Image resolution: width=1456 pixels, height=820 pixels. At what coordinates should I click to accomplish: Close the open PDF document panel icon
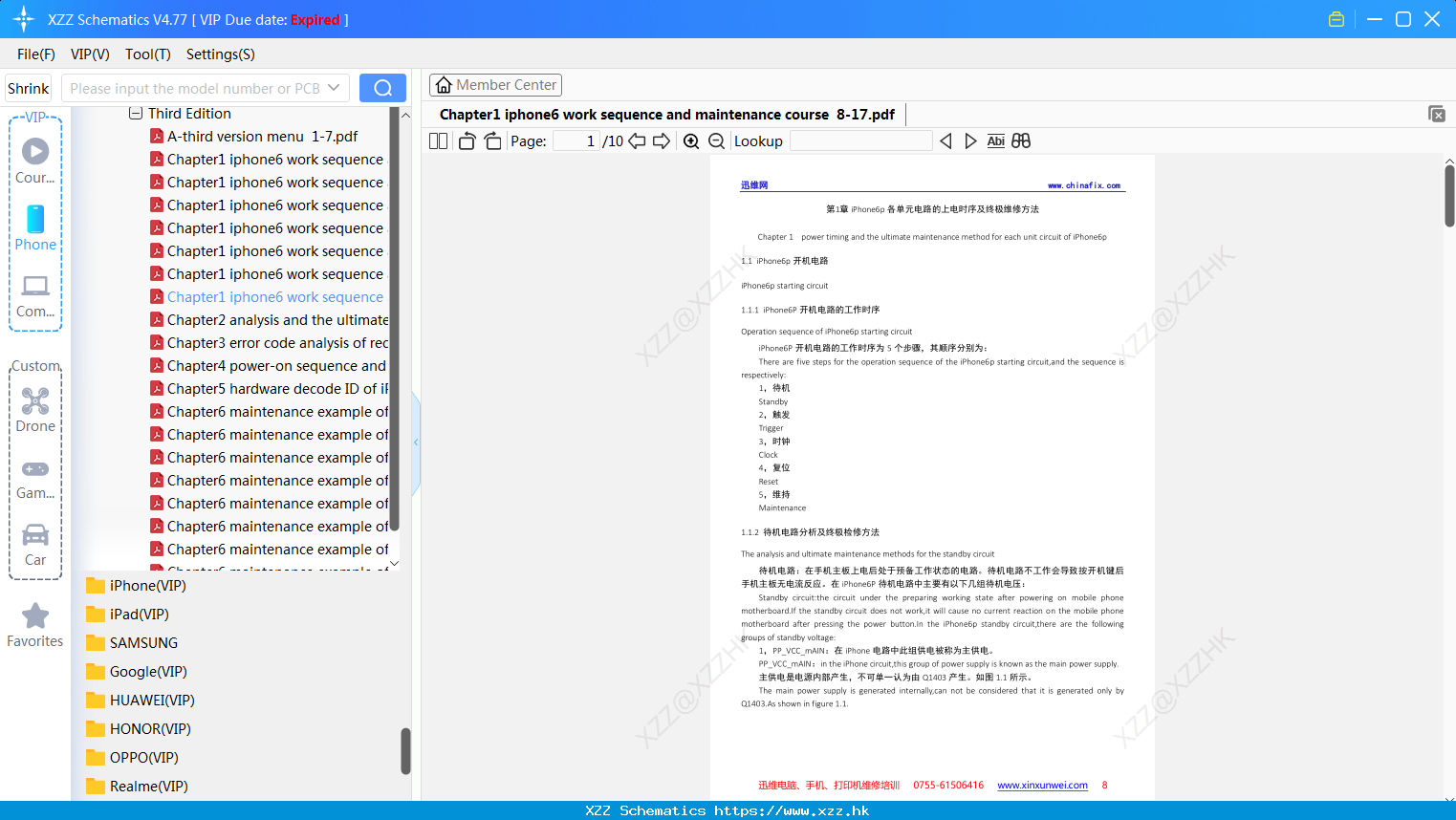tap(1437, 114)
